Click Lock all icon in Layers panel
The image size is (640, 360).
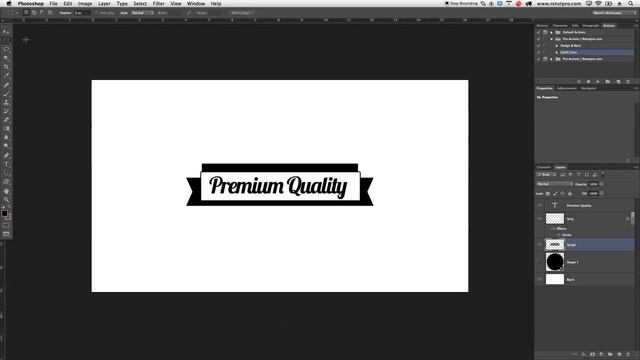tap(570, 193)
